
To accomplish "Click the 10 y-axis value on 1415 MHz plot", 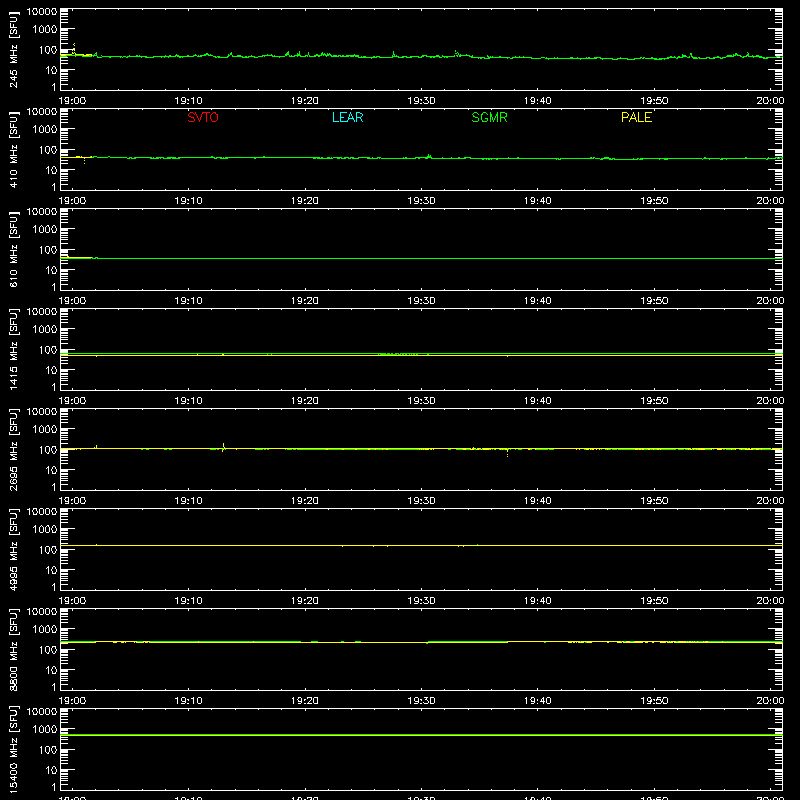I will (x=52, y=370).
